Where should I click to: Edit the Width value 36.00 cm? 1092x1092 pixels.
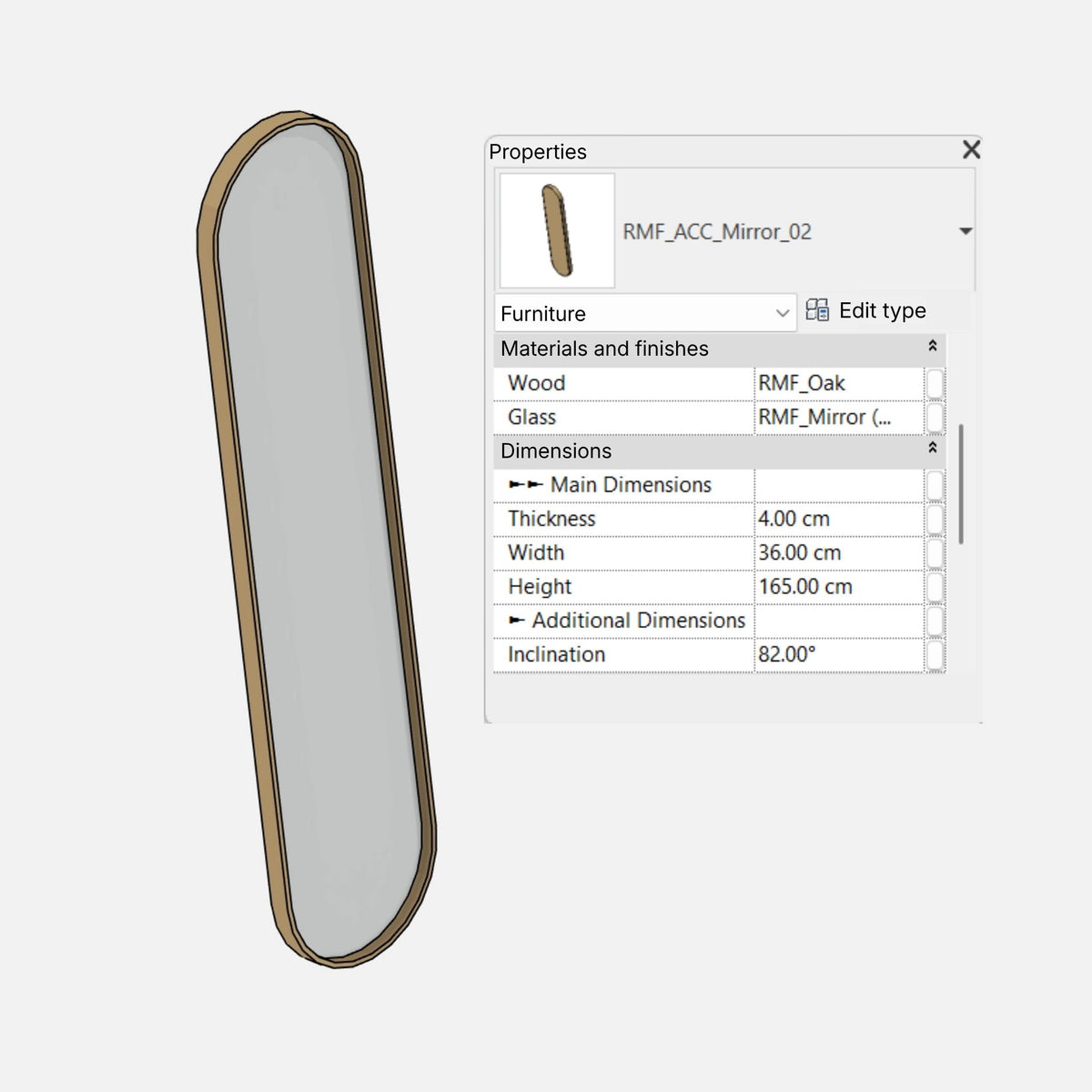tap(839, 553)
